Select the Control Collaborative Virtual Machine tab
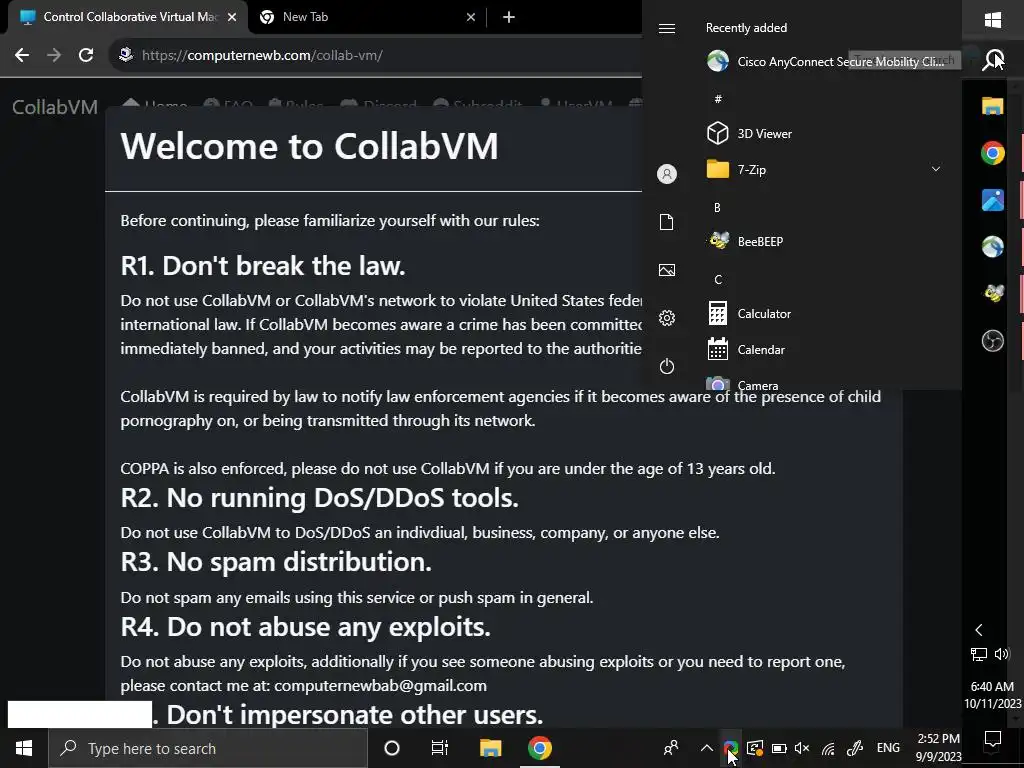1024x768 pixels. tap(128, 17)
